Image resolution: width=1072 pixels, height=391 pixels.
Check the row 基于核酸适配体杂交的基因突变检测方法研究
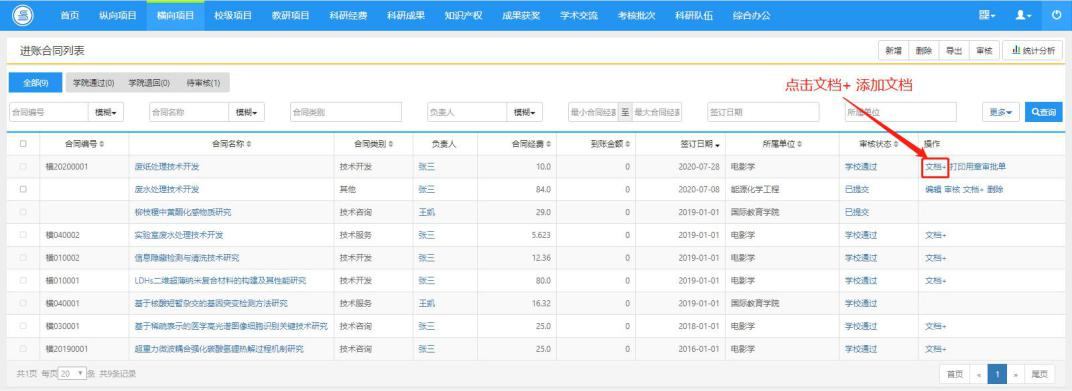coord(24,303)
